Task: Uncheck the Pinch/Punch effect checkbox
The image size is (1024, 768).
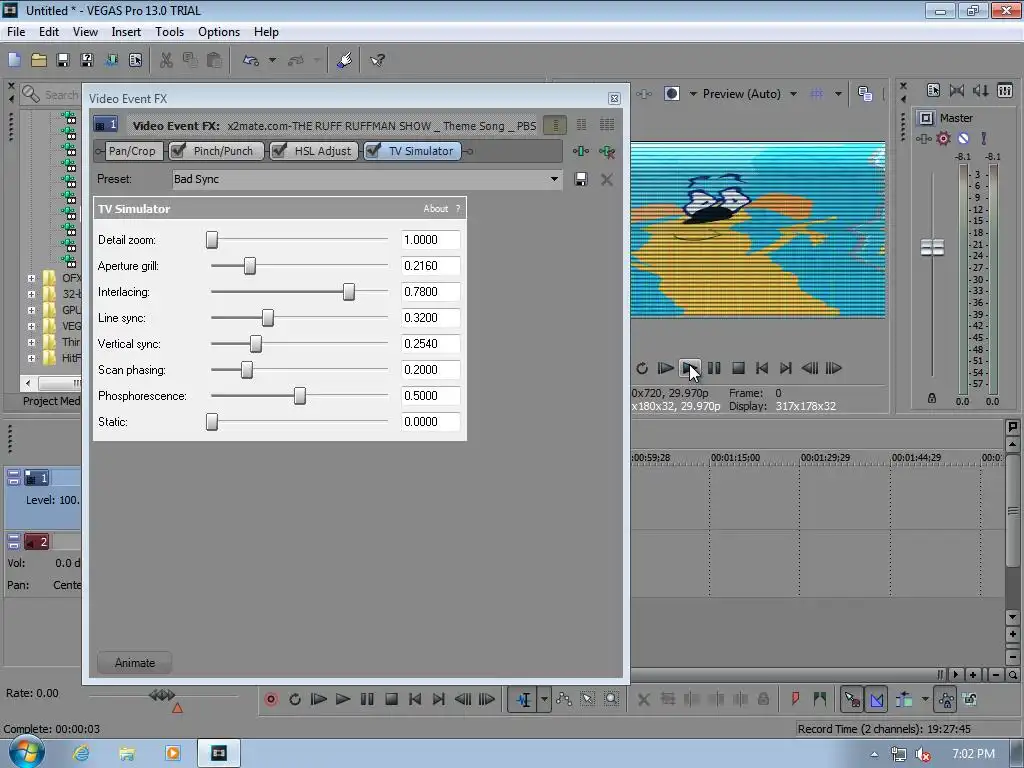Action: click(177, 151)
